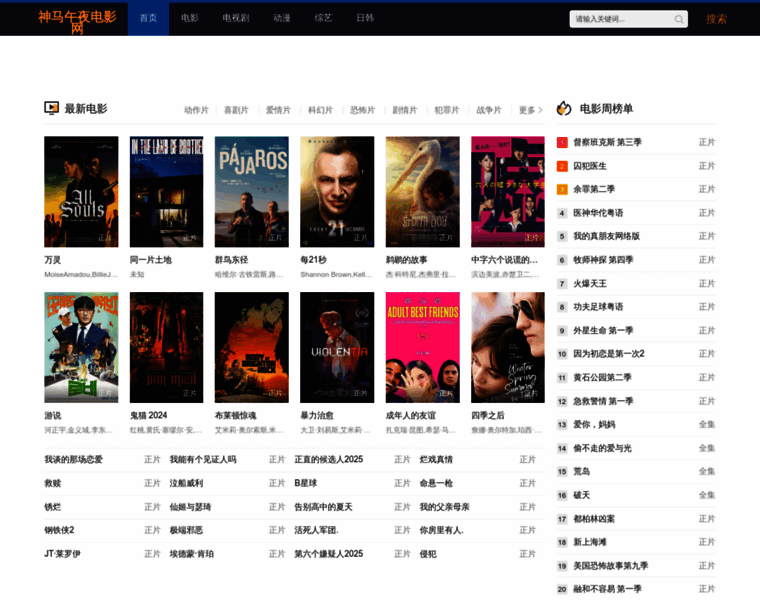The height and width of the screenshot is (600, 760).
Task: Open the 动漫 navigation tab
Action: pyautogui.click(x=282, y=18)
